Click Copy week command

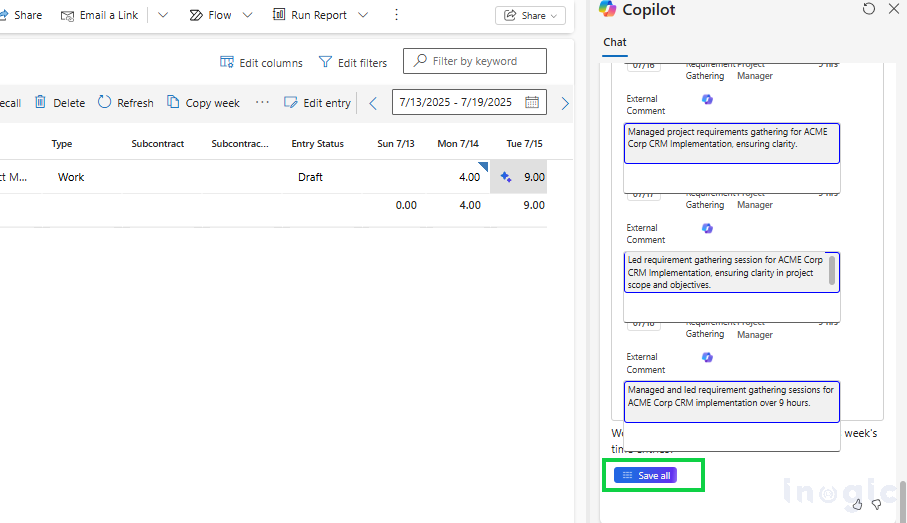pyautogui.click(x=203, y=102)
